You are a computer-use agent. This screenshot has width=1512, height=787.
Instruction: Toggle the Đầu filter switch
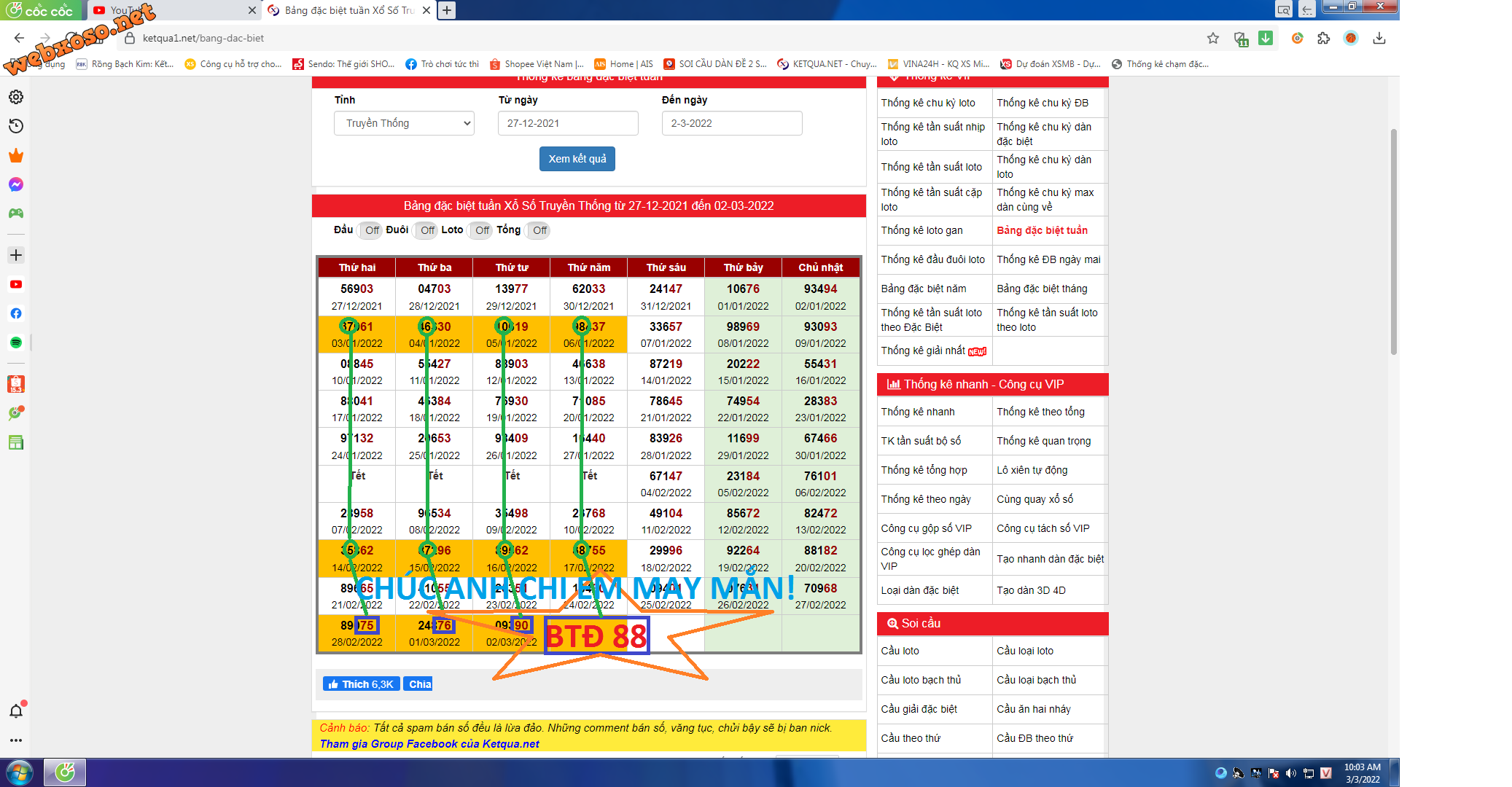[370, 230]
